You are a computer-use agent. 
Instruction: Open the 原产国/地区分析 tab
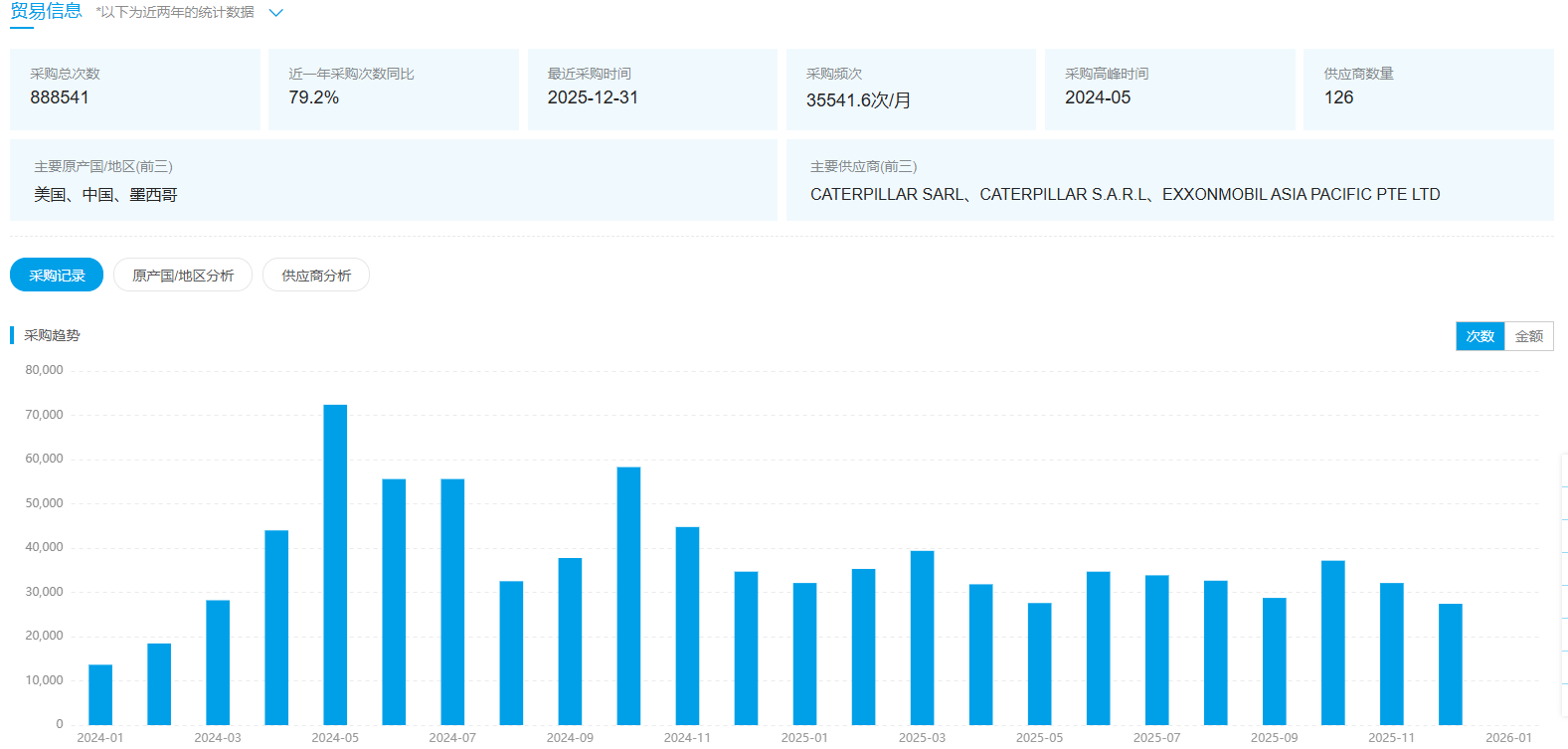pos(183,276)
